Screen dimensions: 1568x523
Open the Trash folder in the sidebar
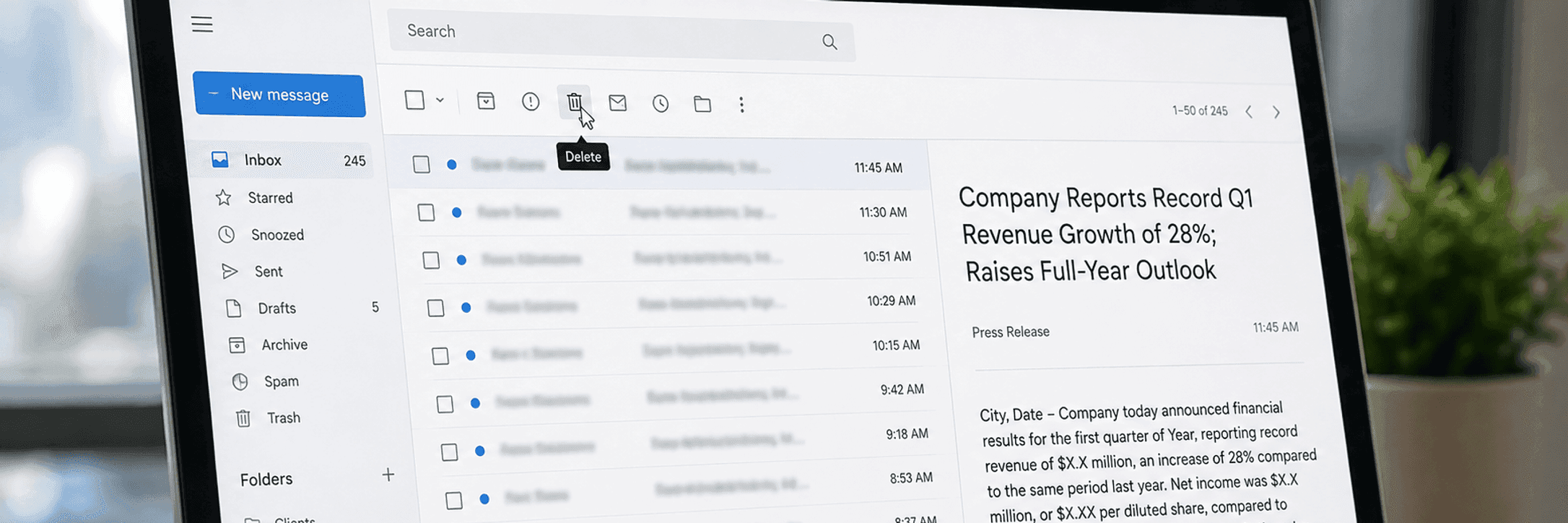[284, 418]
